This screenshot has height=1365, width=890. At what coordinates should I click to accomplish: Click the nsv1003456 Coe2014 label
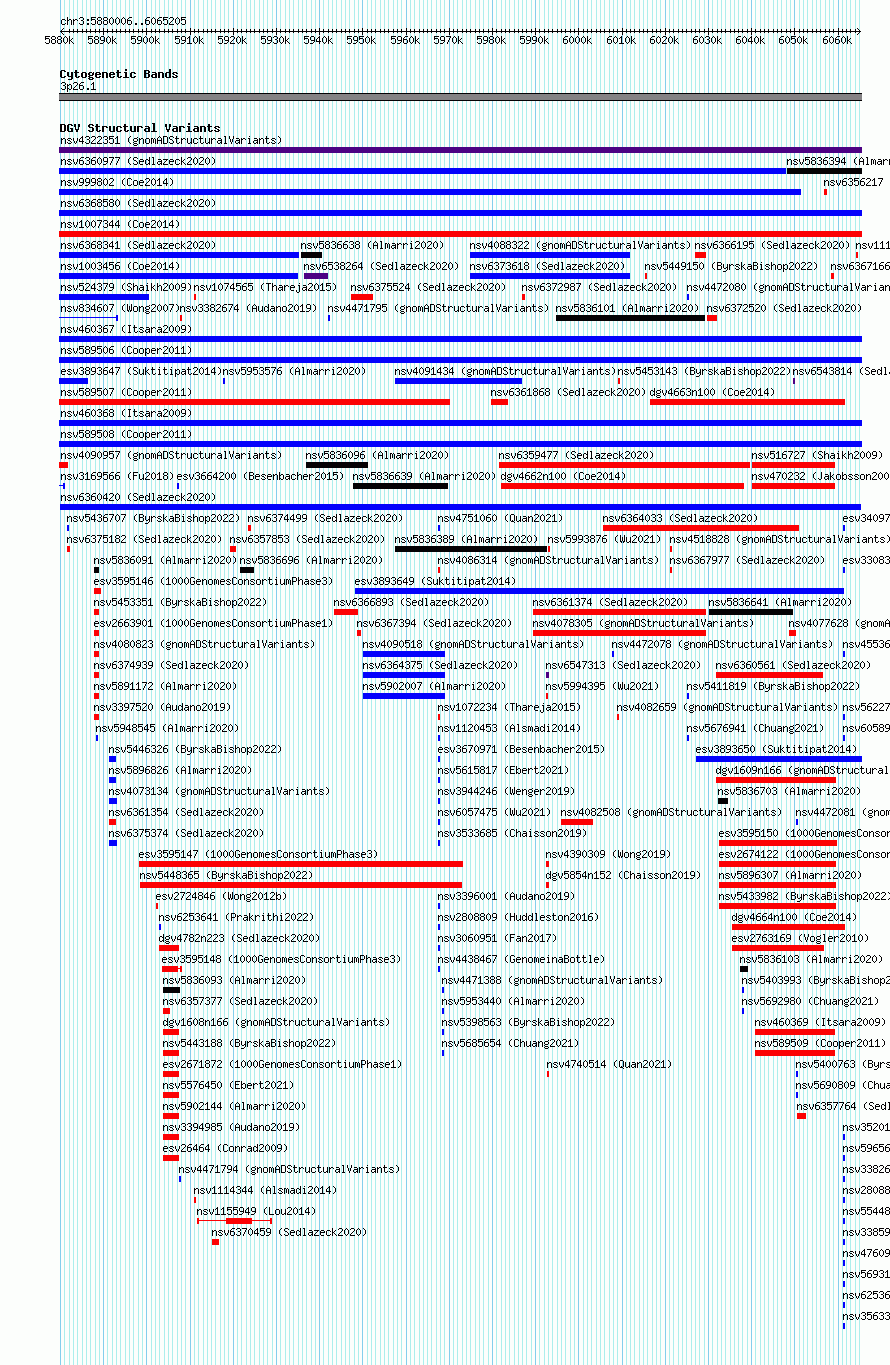(120, 267)
